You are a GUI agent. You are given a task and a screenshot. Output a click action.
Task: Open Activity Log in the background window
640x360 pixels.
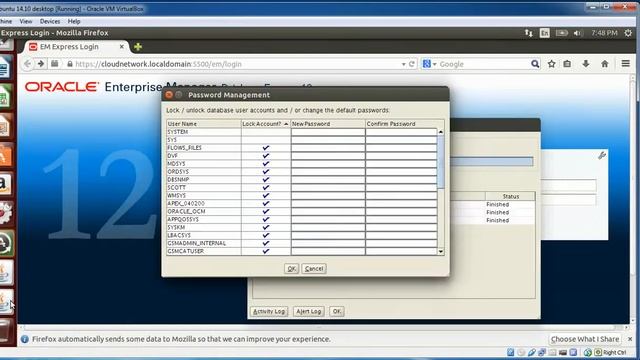(269, 311)
